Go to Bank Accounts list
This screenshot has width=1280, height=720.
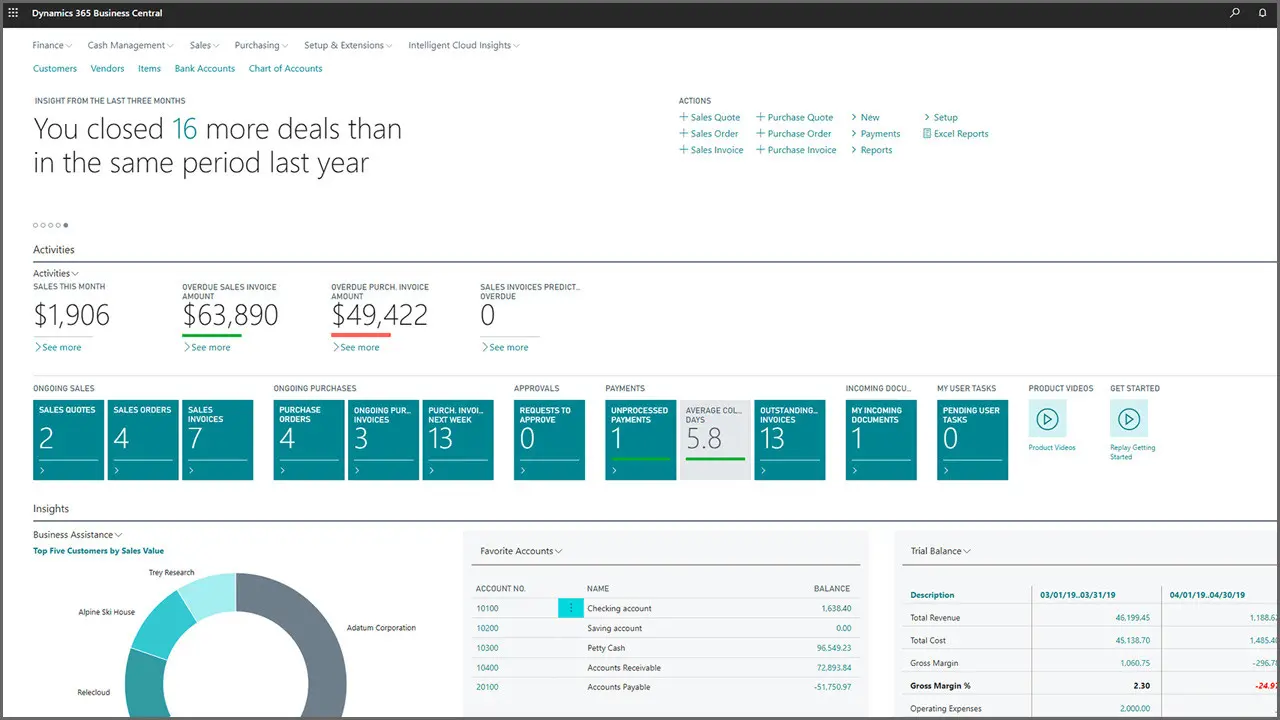pyautogui.click(x=205, y=69)
